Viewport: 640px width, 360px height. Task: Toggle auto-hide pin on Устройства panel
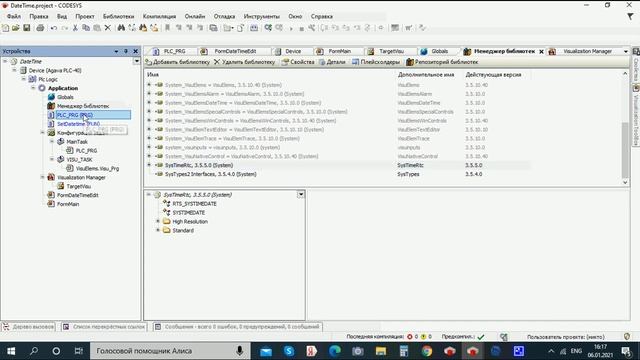coord(126,51)
